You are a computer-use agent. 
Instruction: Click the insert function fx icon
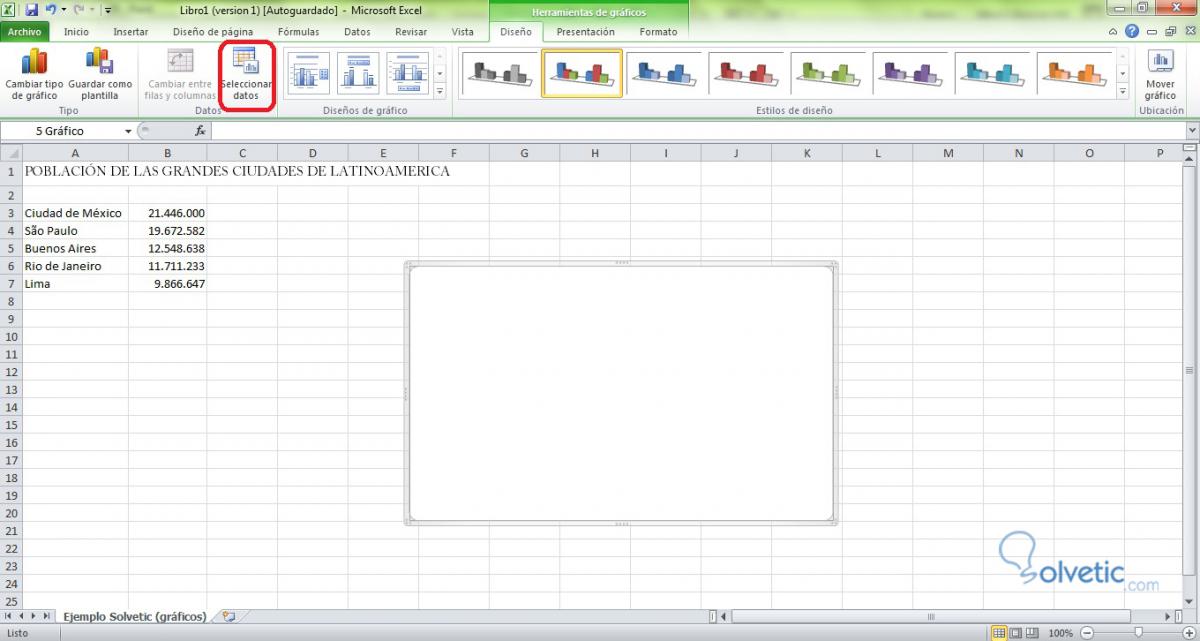[200, 131]
